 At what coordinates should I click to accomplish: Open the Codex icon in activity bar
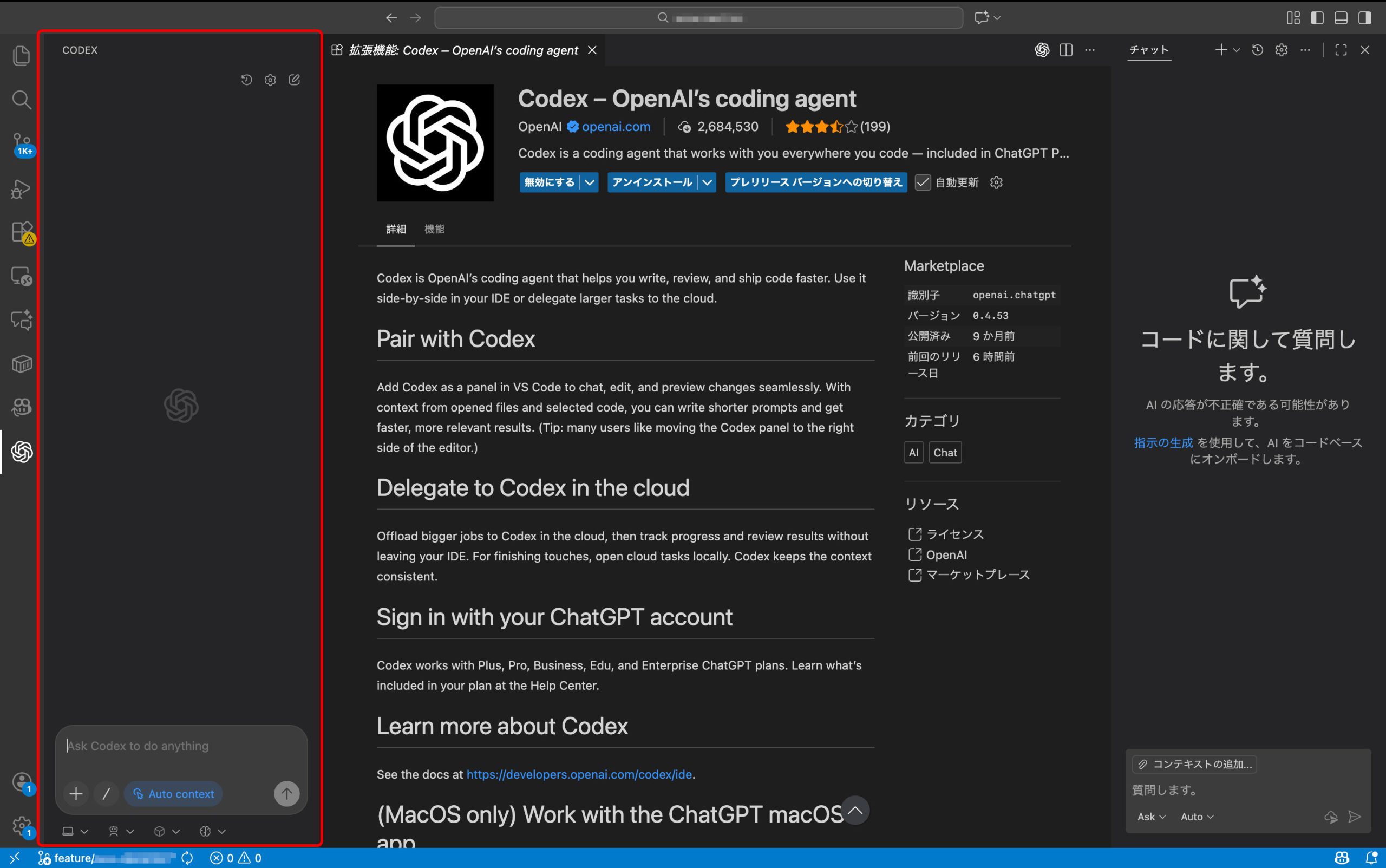22,452
